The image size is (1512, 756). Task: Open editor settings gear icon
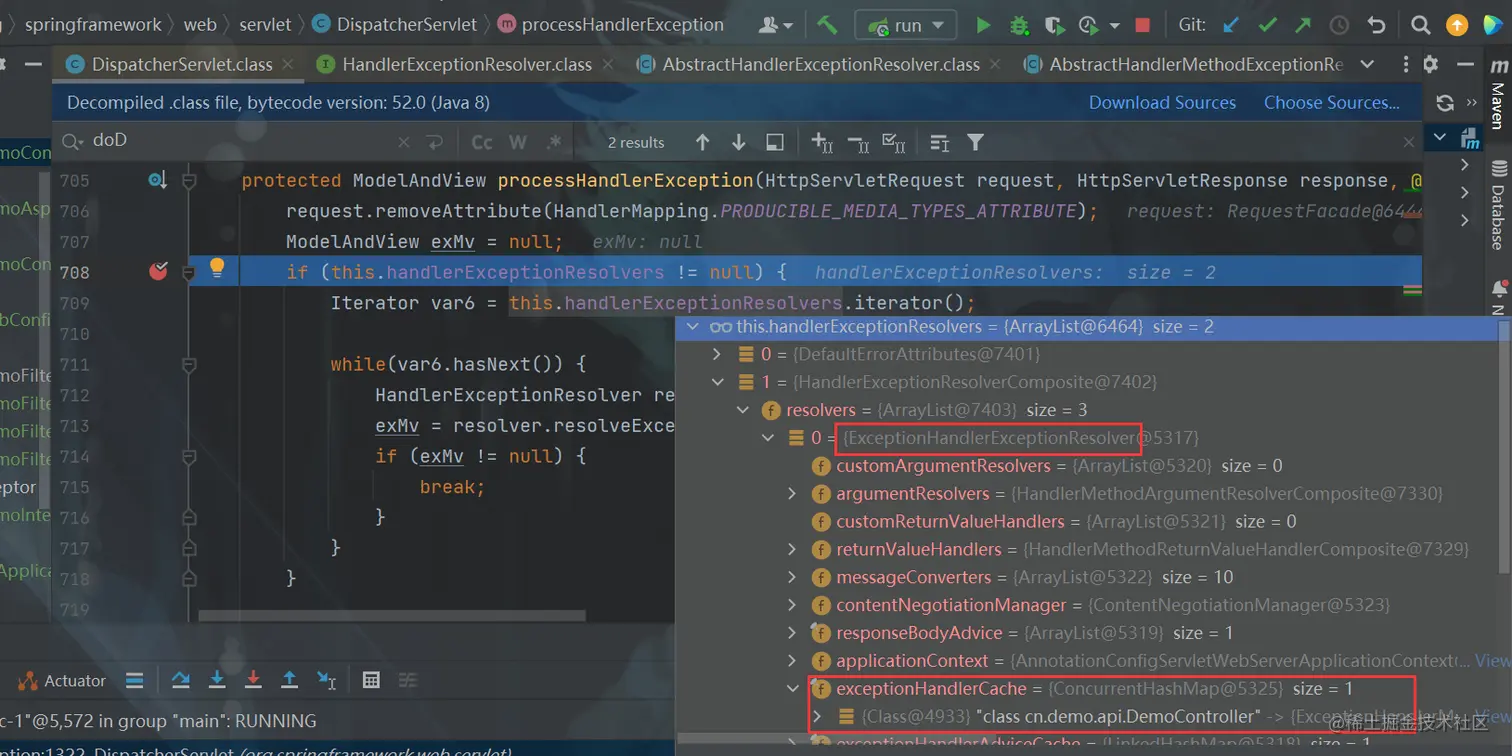[1430, 64]
